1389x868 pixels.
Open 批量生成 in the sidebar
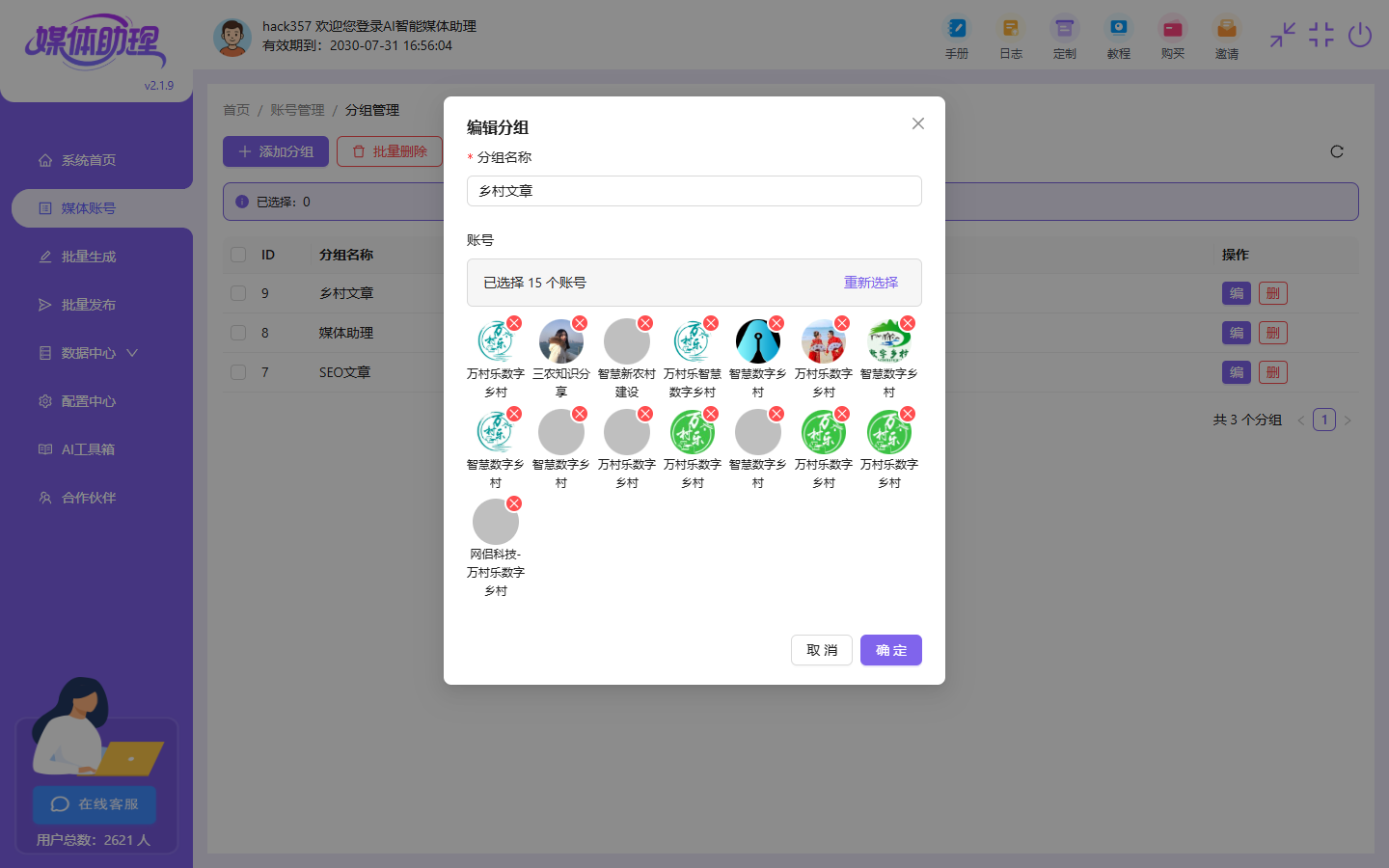tap(89, 257)
